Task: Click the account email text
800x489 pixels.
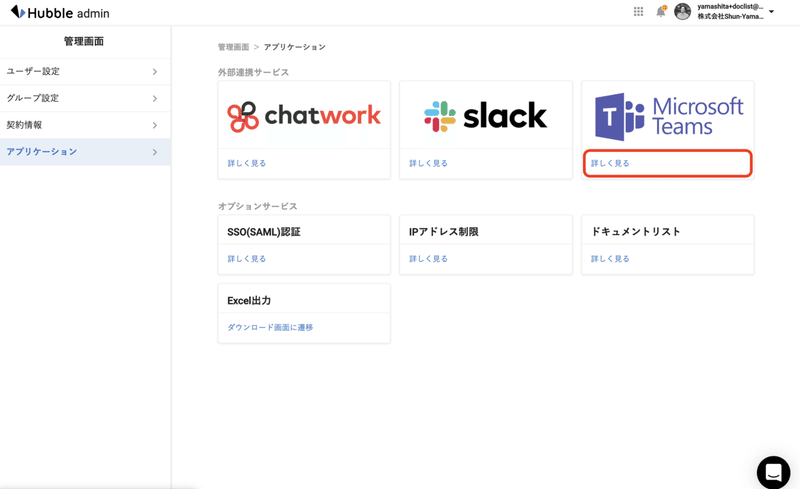Action: (x=730, y=7)
